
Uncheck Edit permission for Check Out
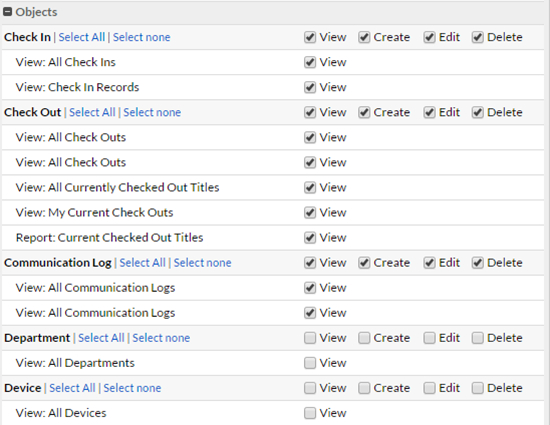click(429, 113)
